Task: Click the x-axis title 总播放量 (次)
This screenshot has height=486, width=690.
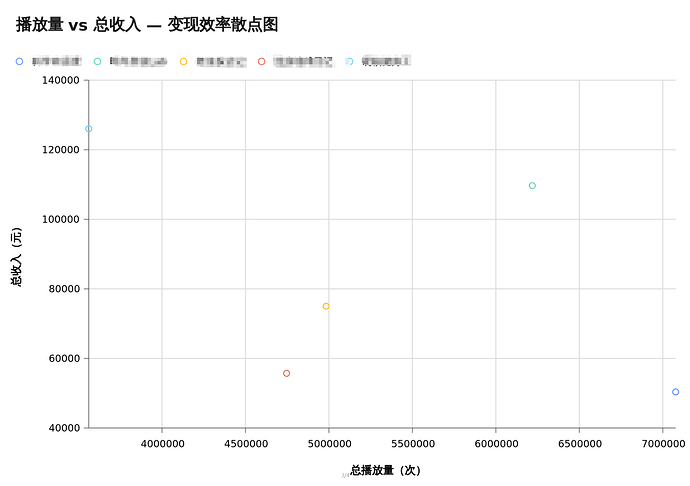Action: click(385, 470)
